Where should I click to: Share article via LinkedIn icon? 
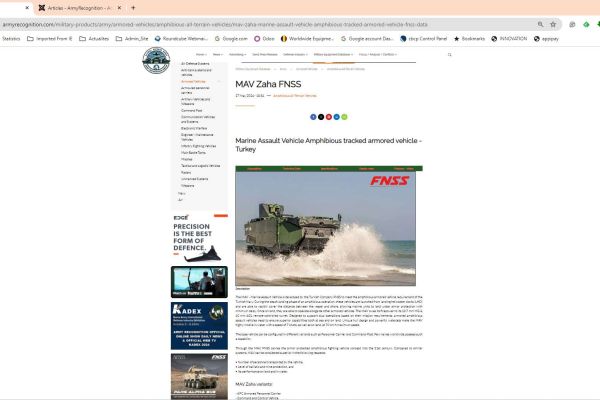[335, 117]
